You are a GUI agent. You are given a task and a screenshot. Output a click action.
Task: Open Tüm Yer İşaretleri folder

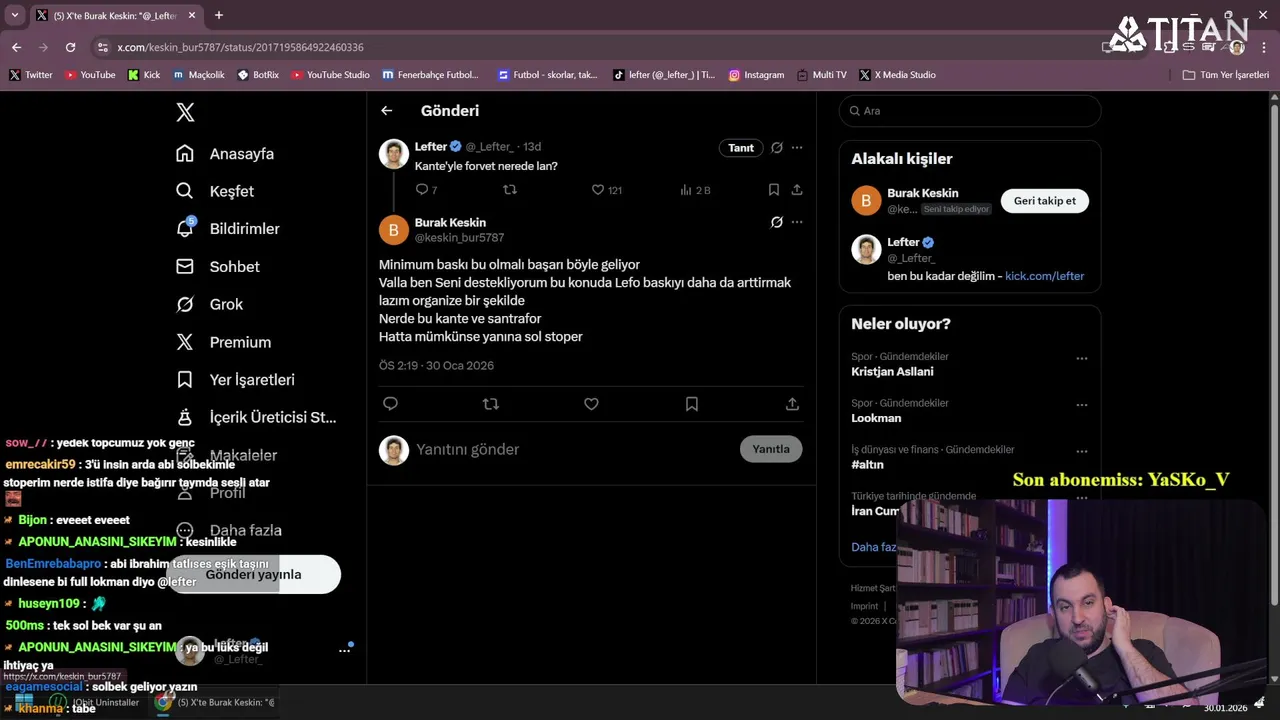1225,75
